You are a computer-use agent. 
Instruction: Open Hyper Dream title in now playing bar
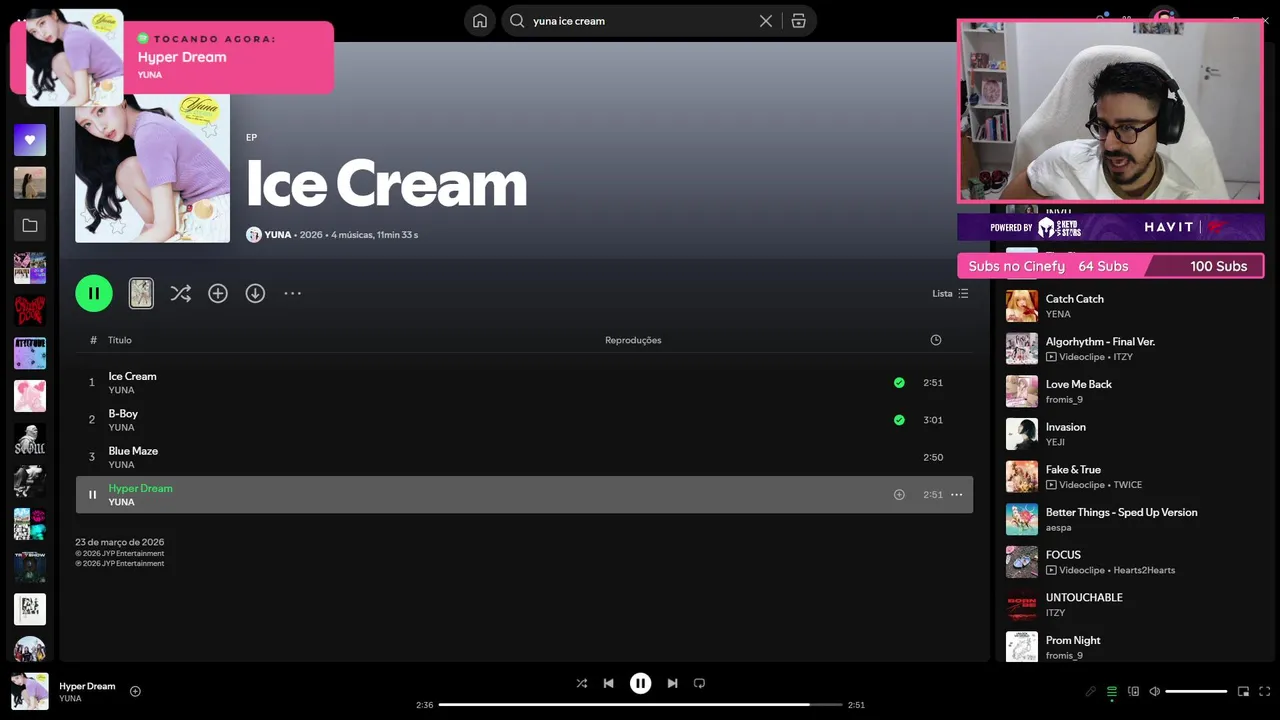click(x=87, y=686)
